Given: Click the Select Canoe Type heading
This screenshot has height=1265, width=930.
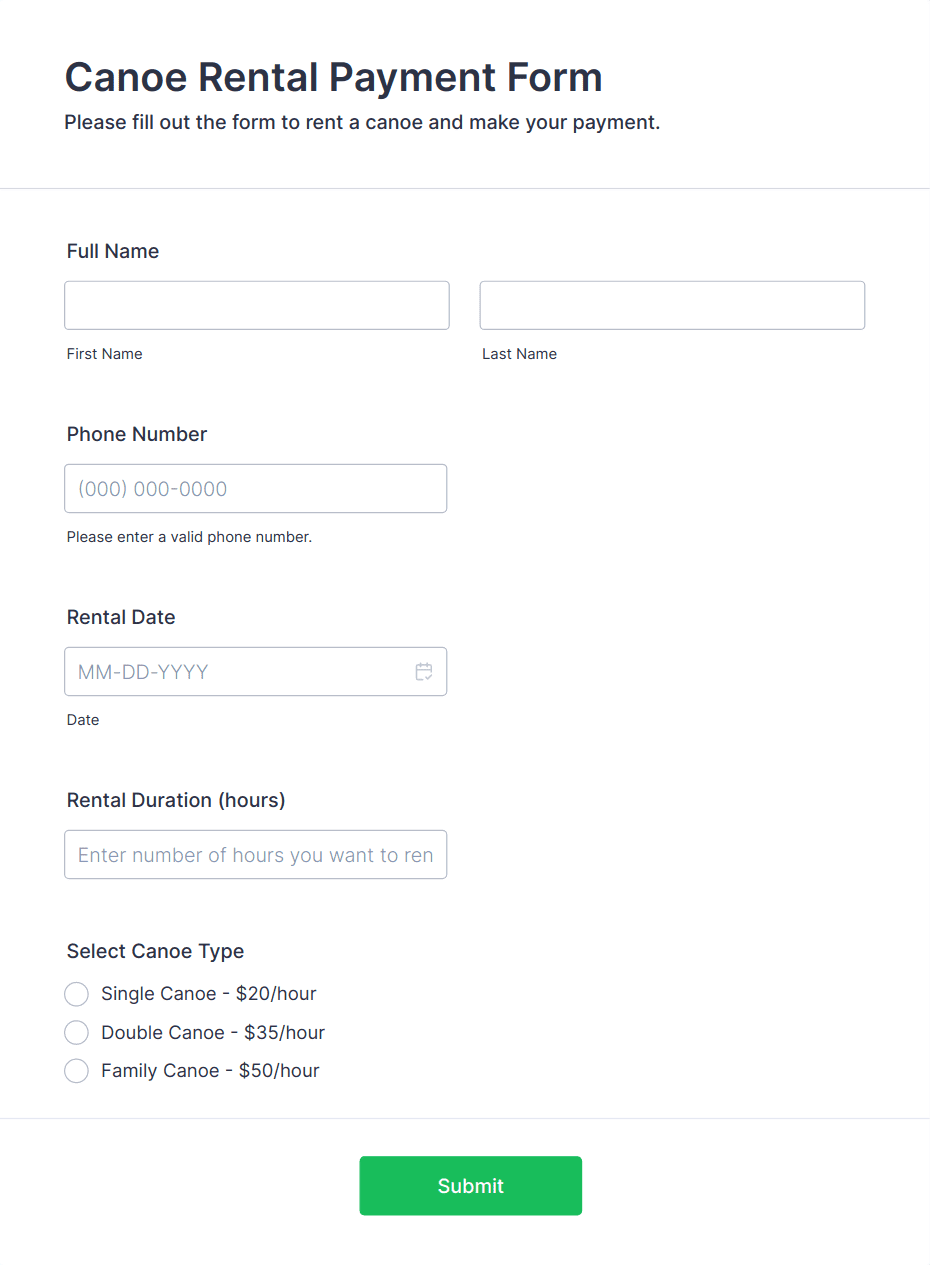Looking at the screenshot, I should click(x=155, y=951).
